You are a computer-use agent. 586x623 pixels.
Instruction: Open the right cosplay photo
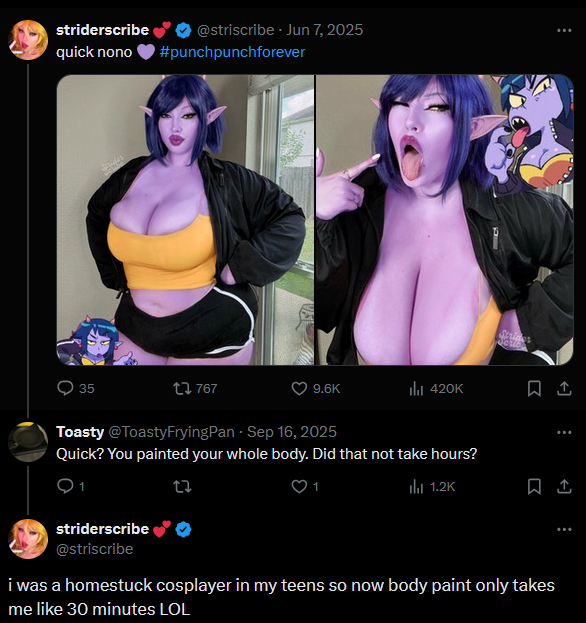445,220
